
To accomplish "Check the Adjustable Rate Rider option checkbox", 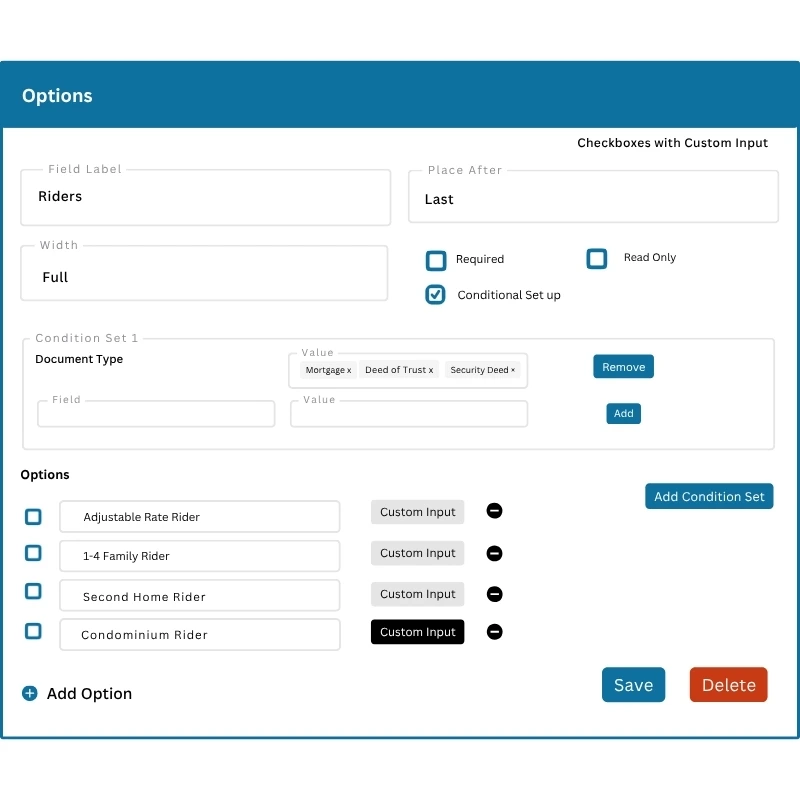I will (x=33, y=516).
